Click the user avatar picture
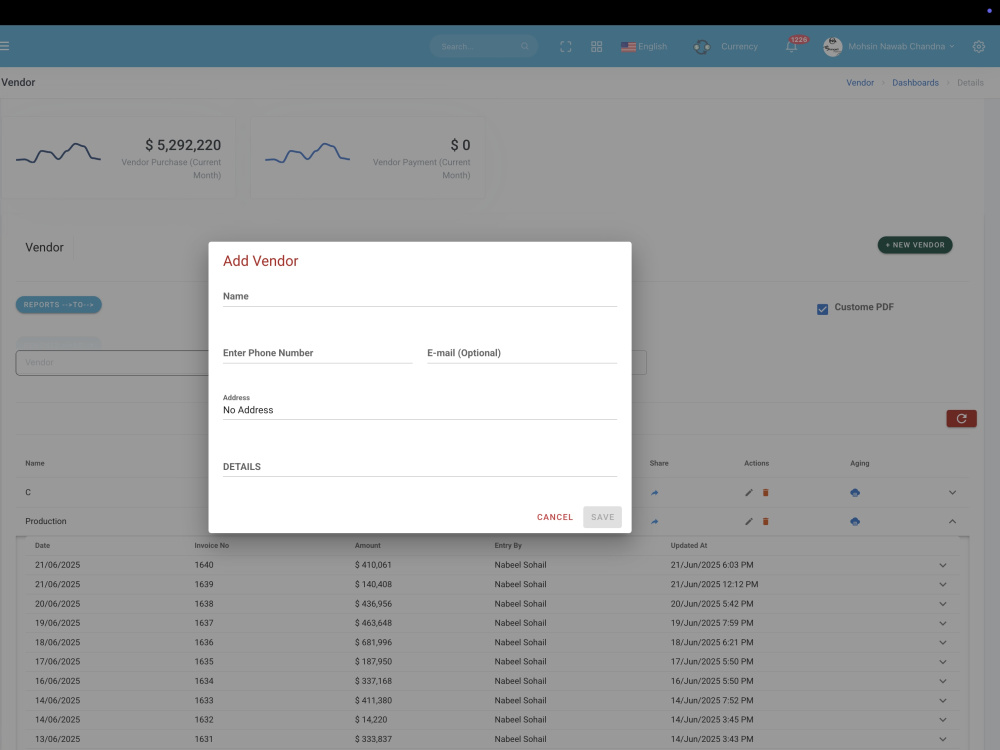1000x750 pixels. pyautogui.click(x=832, y=47)
